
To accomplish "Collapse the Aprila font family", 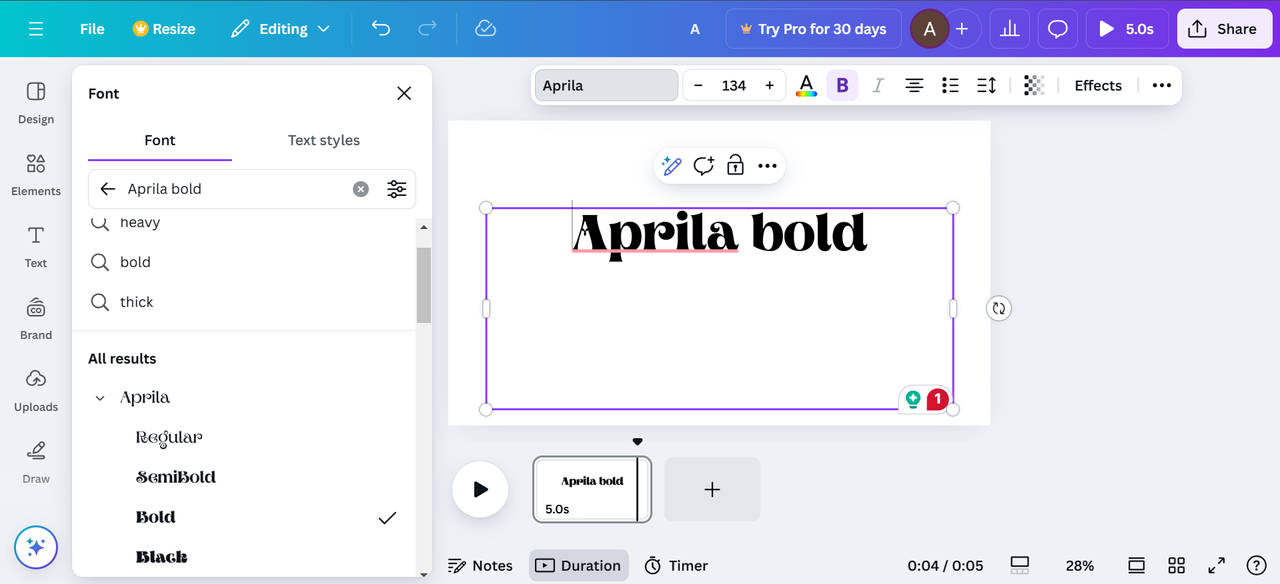I will (100, 398).
